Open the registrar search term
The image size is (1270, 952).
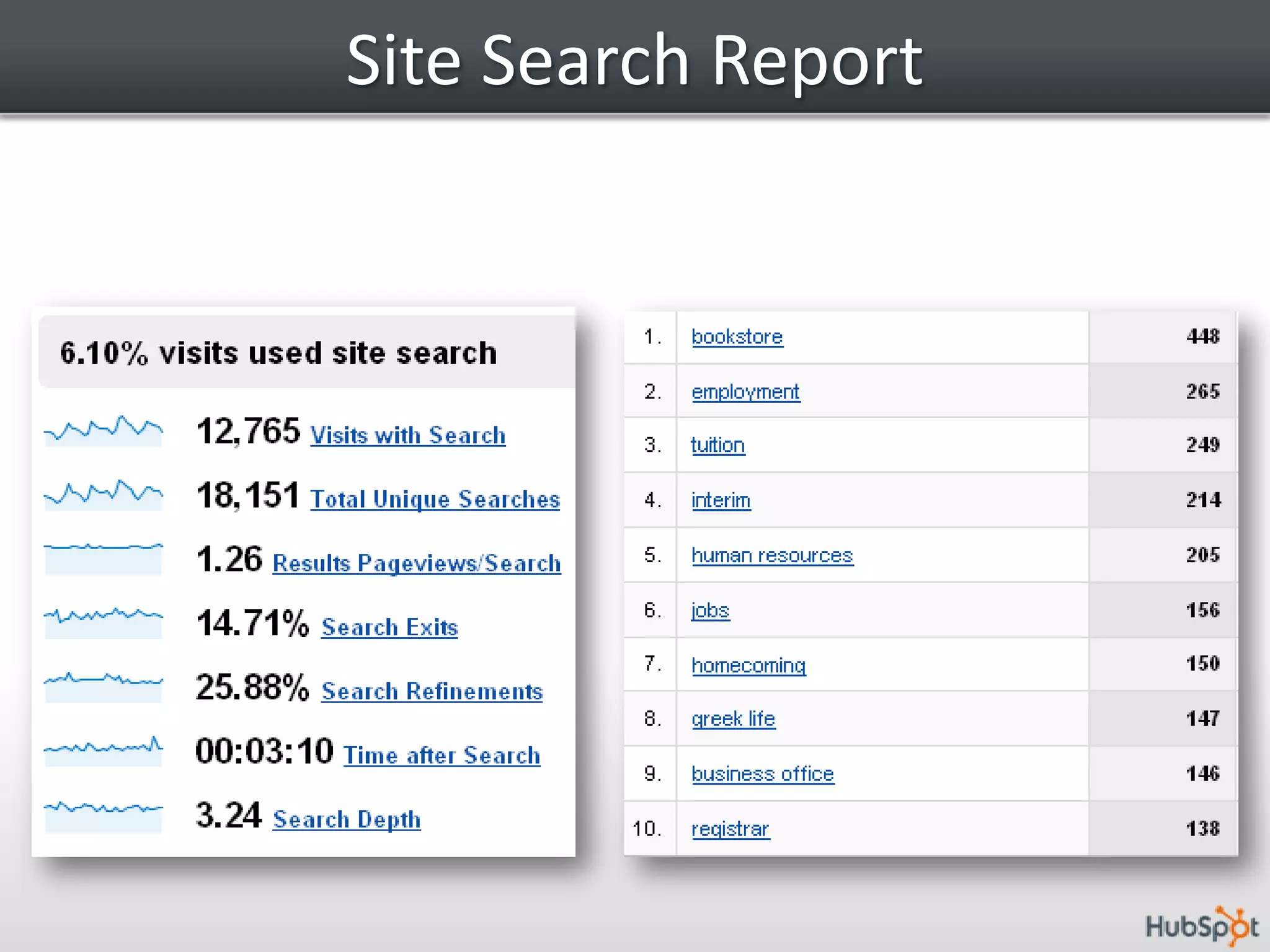(730, 829)
